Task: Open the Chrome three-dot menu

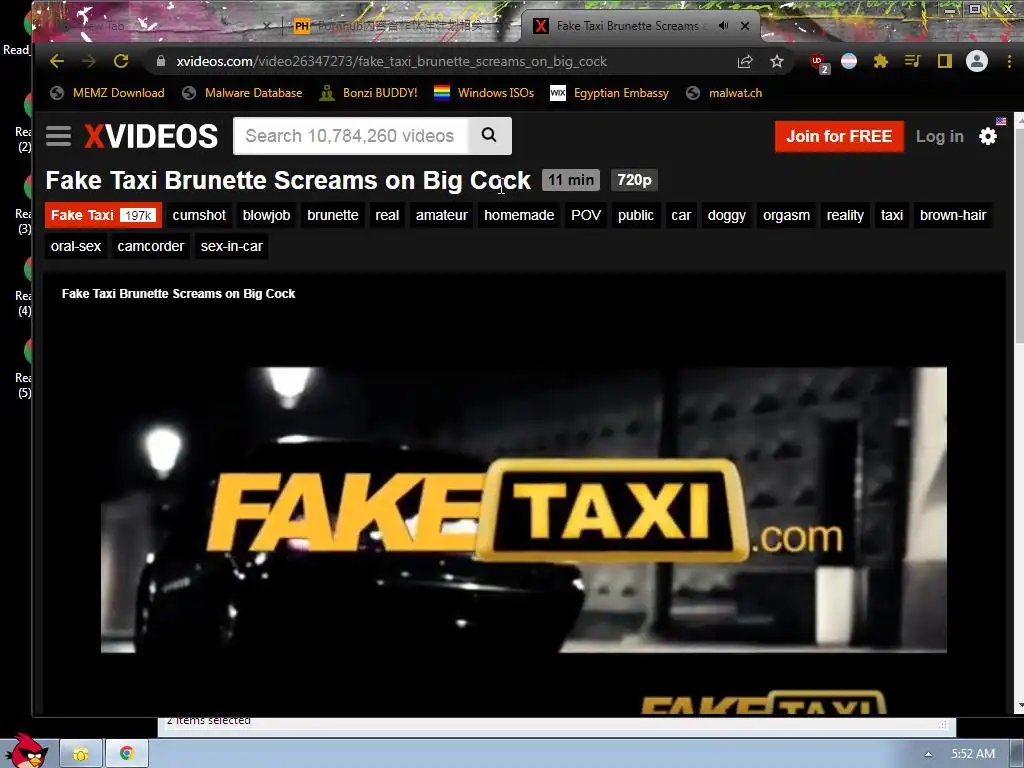Action: (x=1009, y=61)
